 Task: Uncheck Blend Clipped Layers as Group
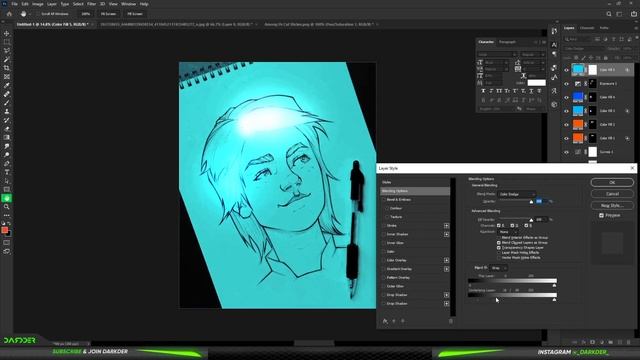(499, 242)
